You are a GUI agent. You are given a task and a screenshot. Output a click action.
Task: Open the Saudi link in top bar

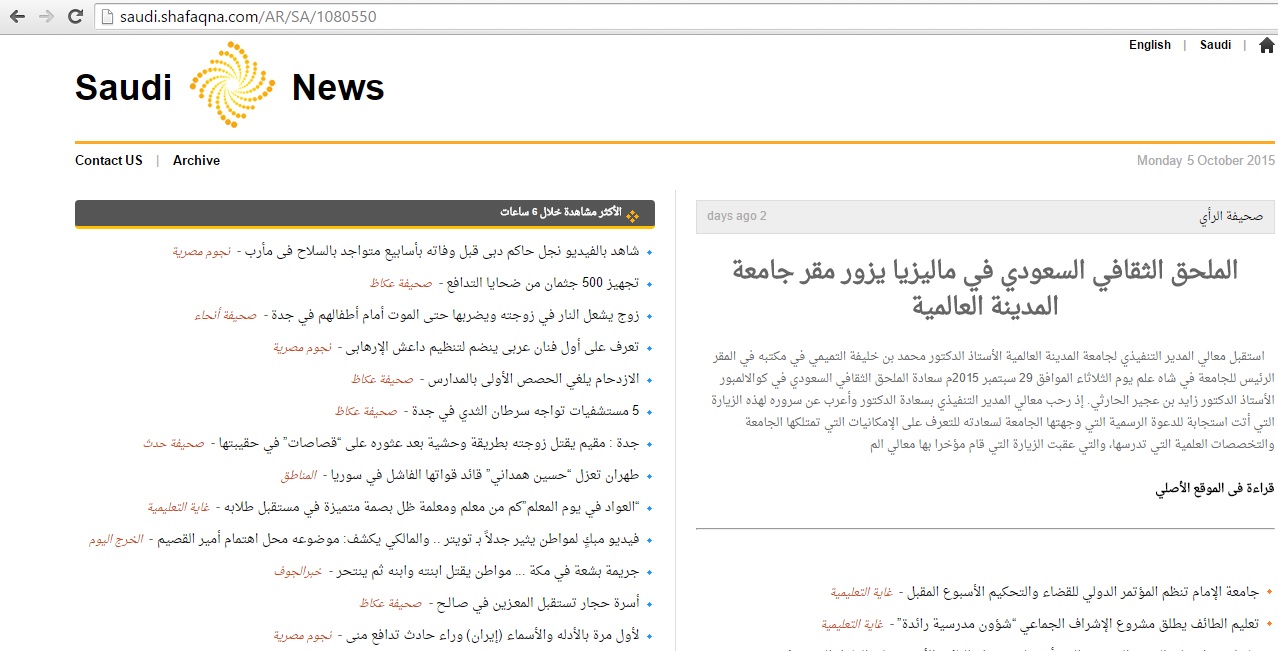pos(1215,45)
